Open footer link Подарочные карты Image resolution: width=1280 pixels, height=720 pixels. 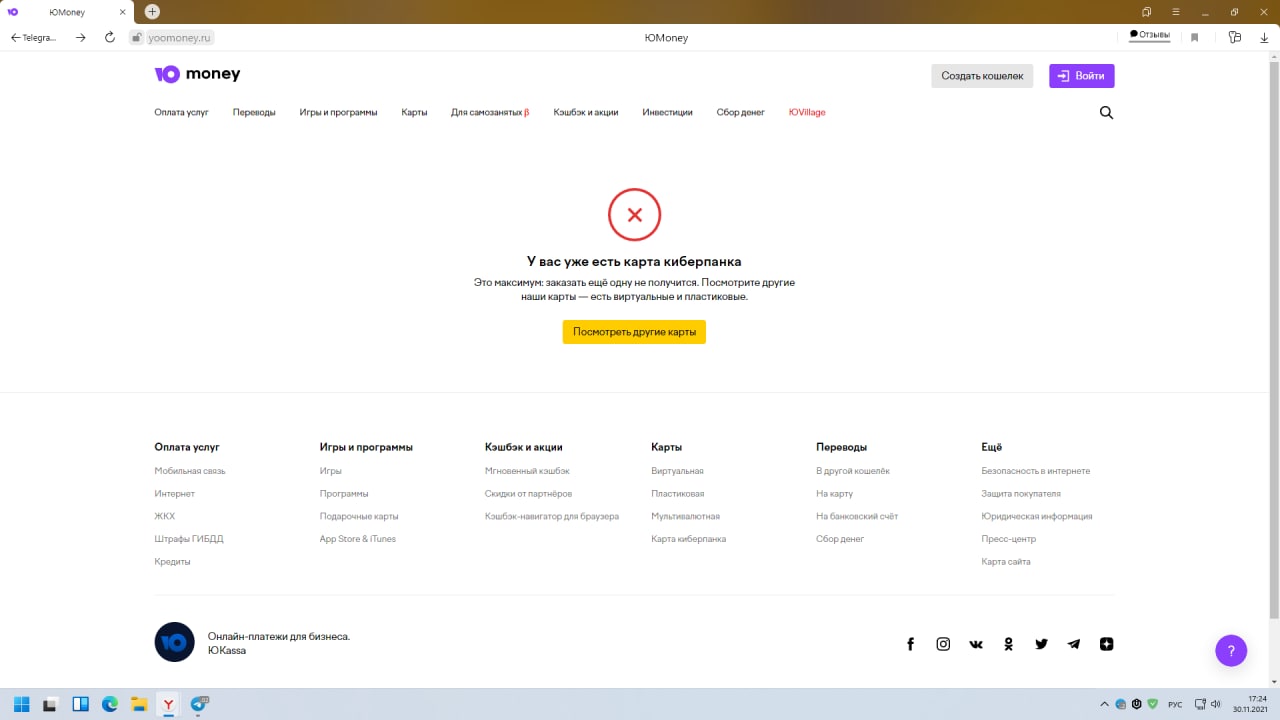pos(359,517)
